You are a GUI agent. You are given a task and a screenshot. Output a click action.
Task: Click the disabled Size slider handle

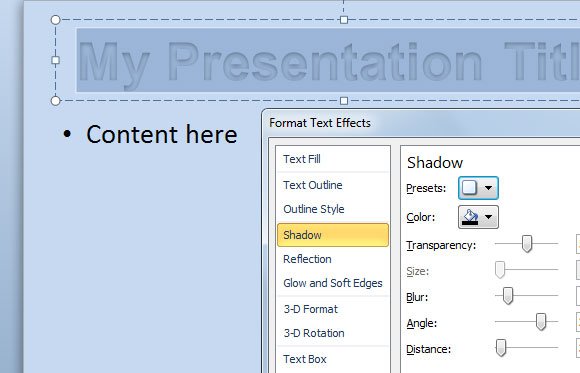(x=500, y=270)
